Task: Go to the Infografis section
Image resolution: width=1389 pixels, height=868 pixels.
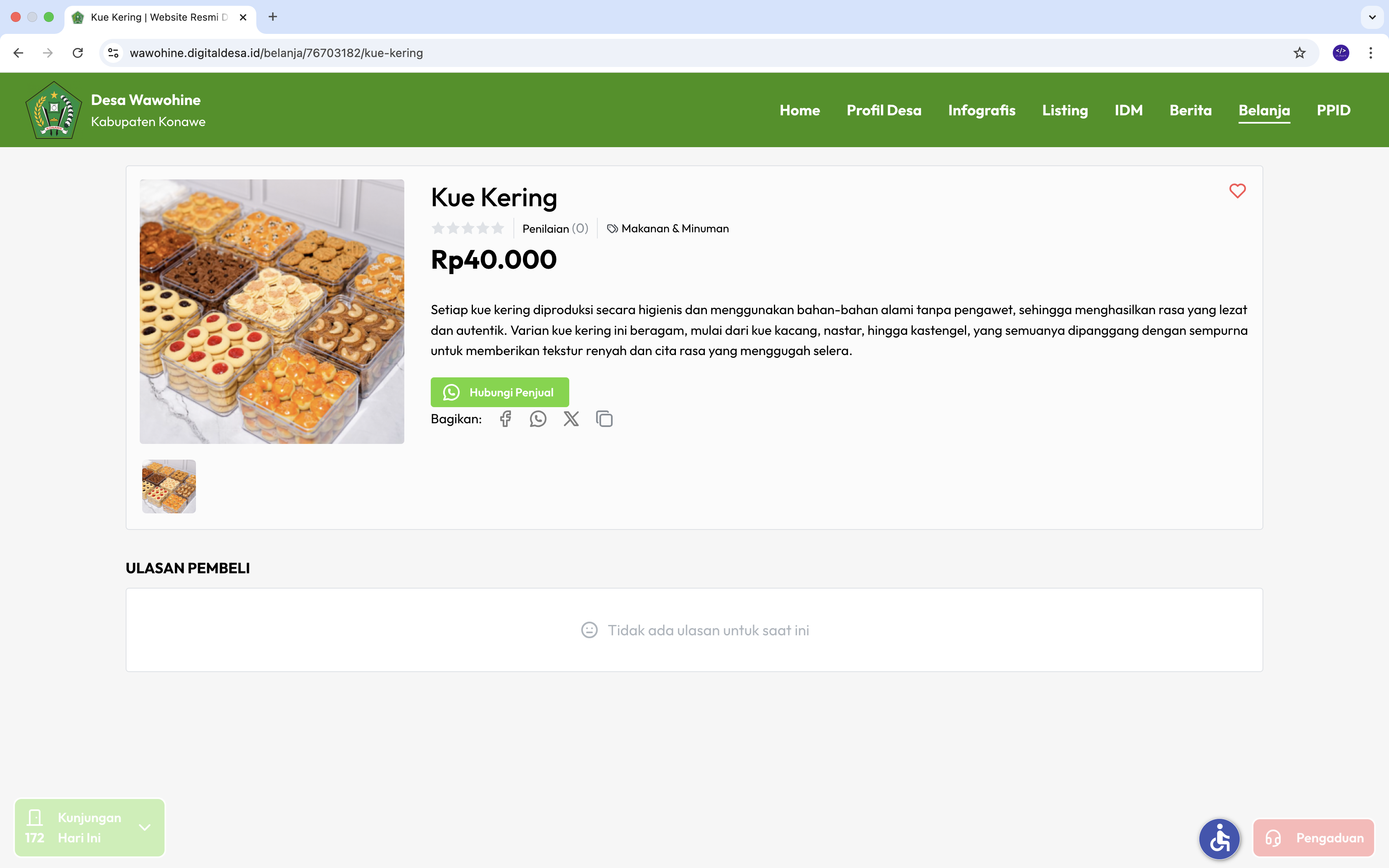Action: coord(981,110)
